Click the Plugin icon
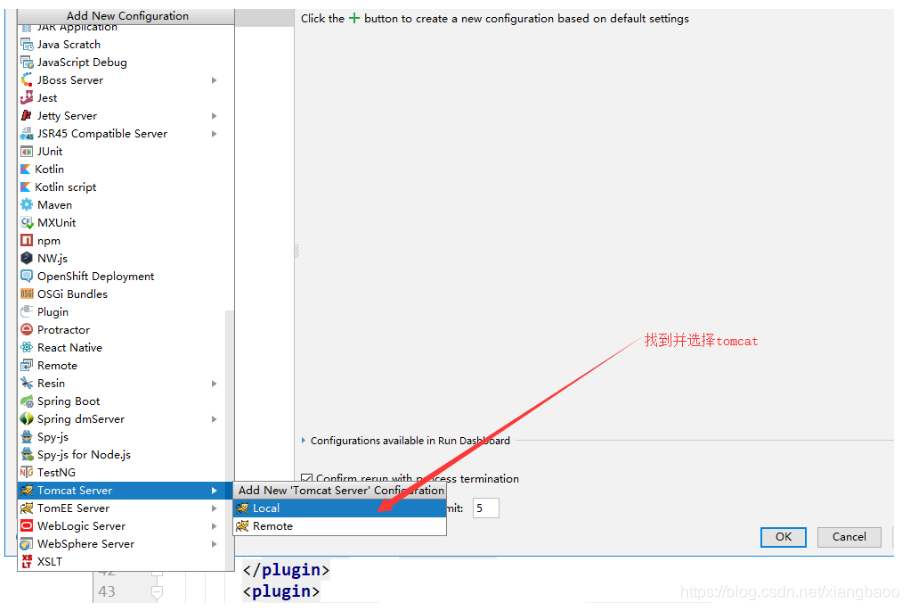 point(27,312)
